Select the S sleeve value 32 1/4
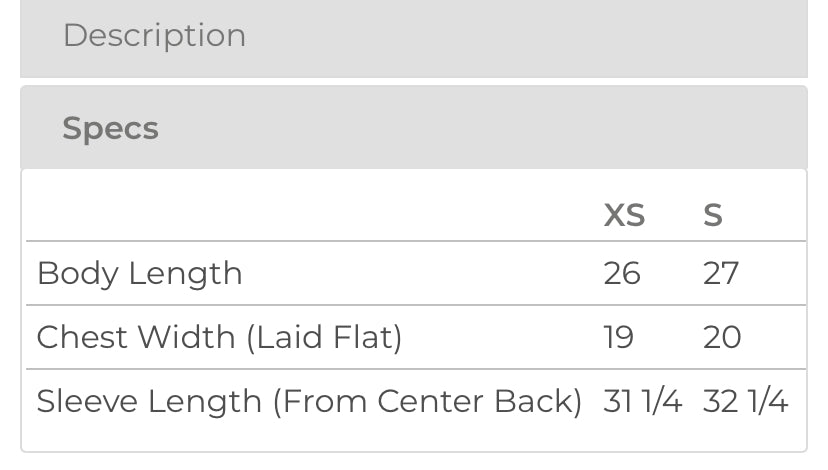Image resolution: width=828 pixels, height=470 pixels. (746, 401)
